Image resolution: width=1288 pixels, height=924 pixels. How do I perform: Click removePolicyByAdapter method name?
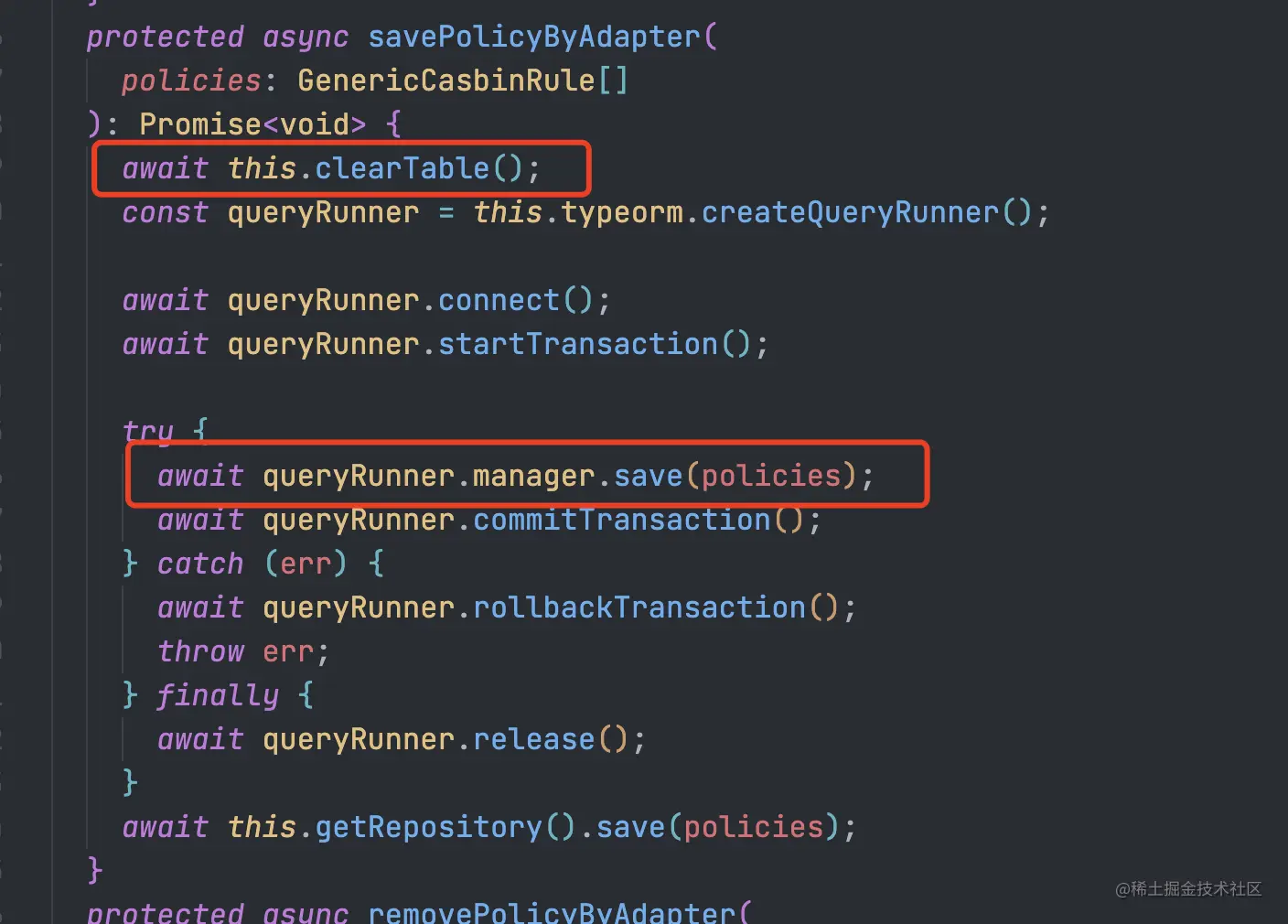pos(552,913)
